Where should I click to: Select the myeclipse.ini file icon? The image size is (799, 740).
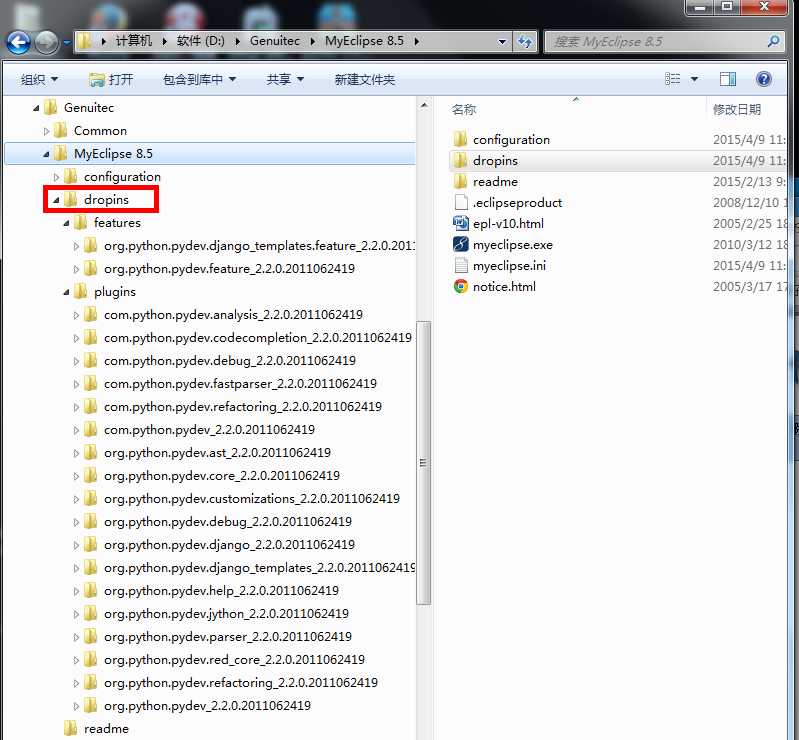[x=461, y=266]
